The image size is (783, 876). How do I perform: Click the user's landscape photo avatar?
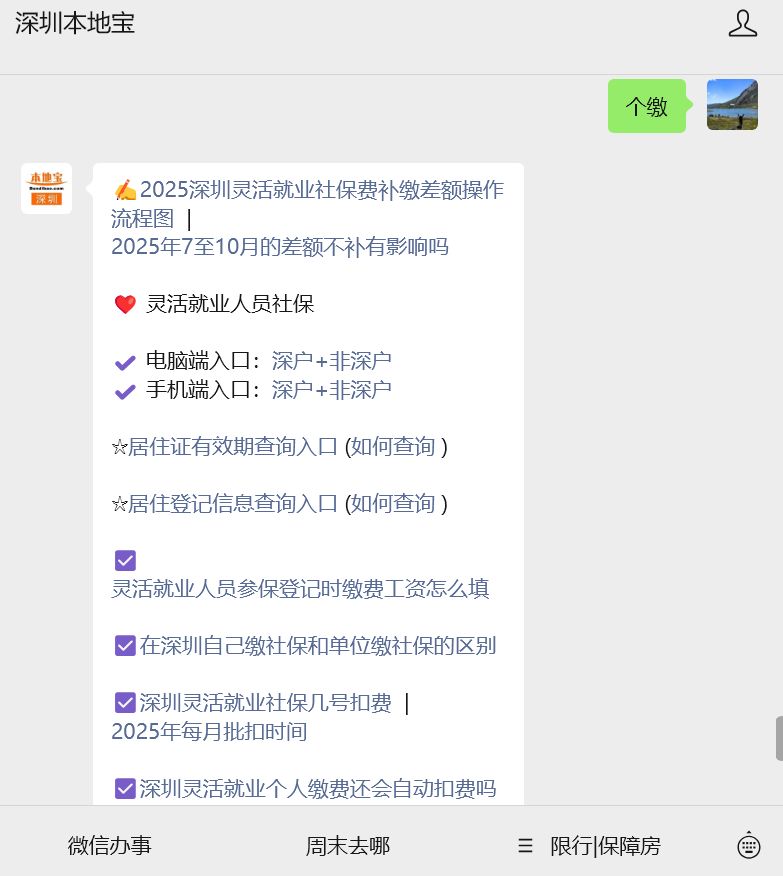tap(732, 105)
